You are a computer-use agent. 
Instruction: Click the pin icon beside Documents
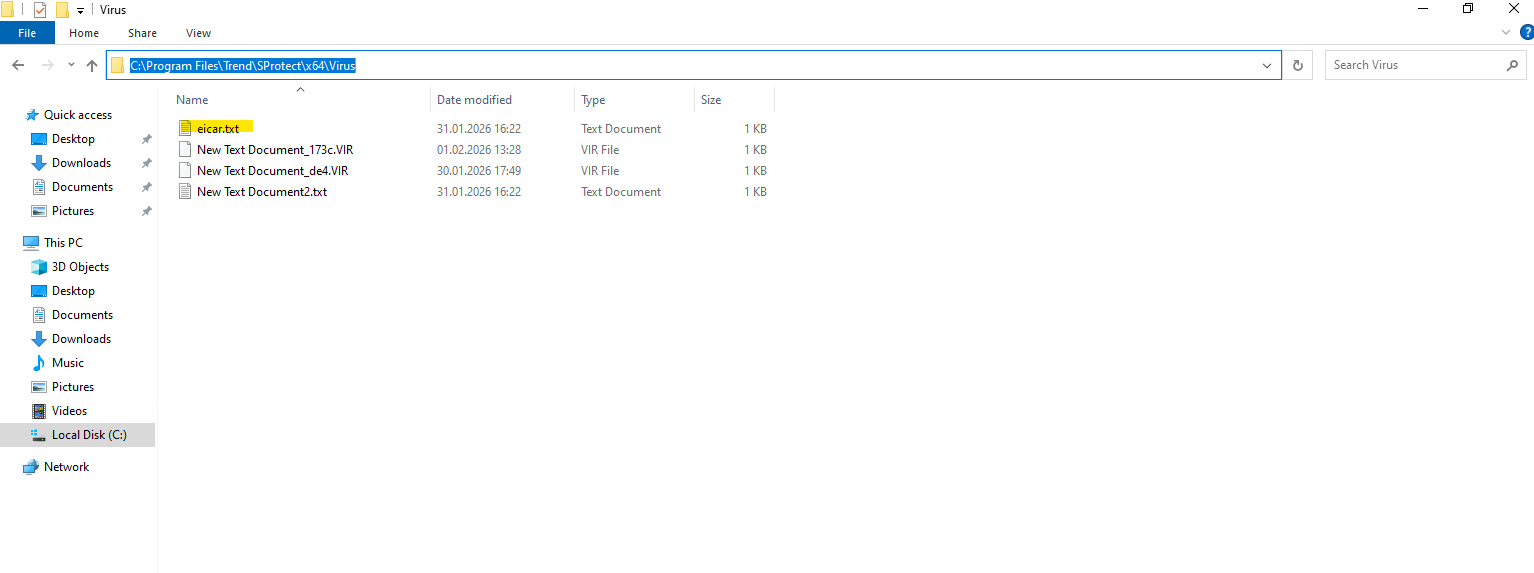click(x=146, y=187)
